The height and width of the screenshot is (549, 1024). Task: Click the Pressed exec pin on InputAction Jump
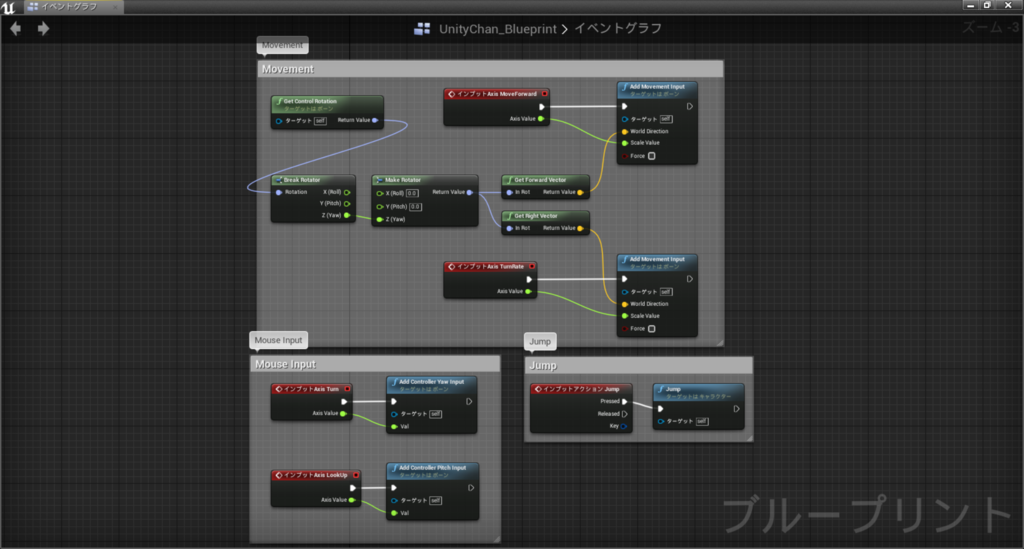tap(624, 401)
